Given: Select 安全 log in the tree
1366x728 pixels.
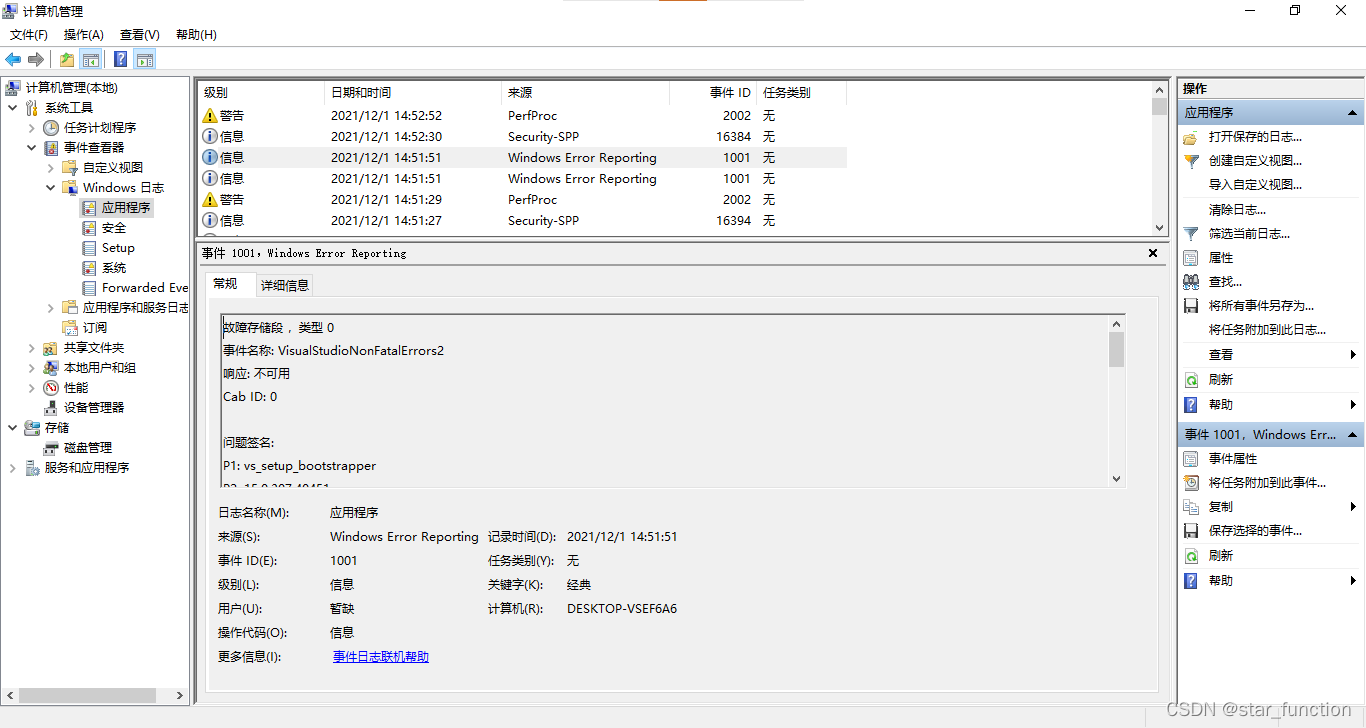Looking at the screenshot, I should (x=114, y=227).
